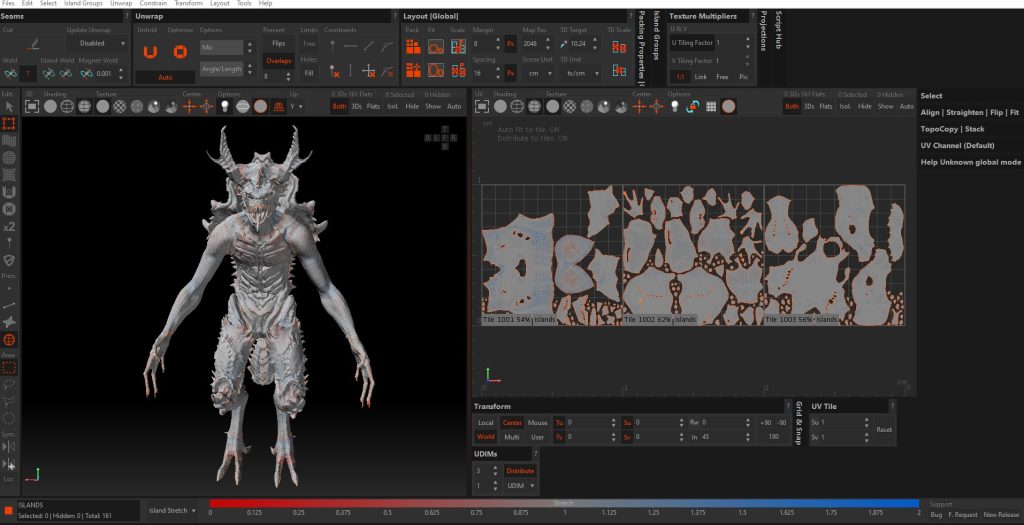1024x525 pixels.
Task: Click the Reset button in UV Tile panel
Action: [884, 430]
